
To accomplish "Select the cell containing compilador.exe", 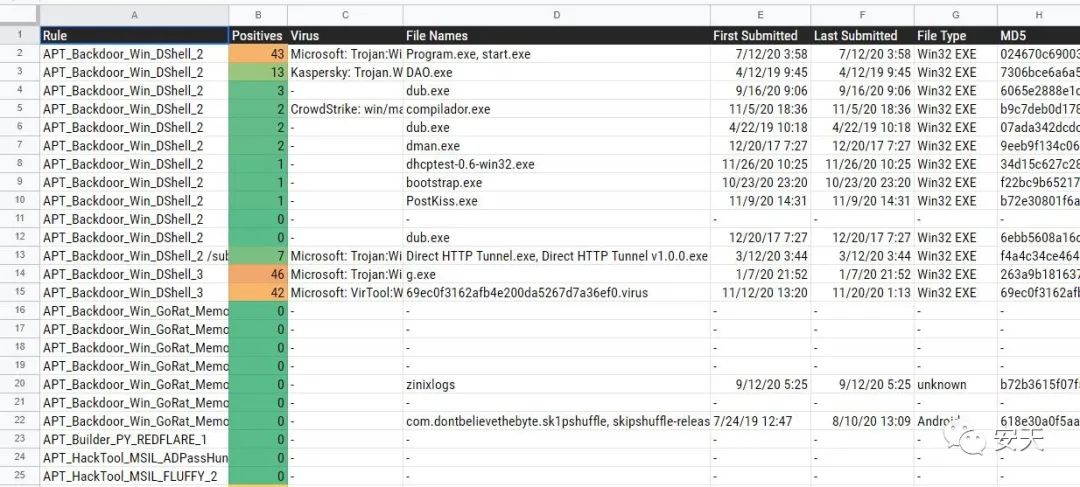I will click(557, 109).
